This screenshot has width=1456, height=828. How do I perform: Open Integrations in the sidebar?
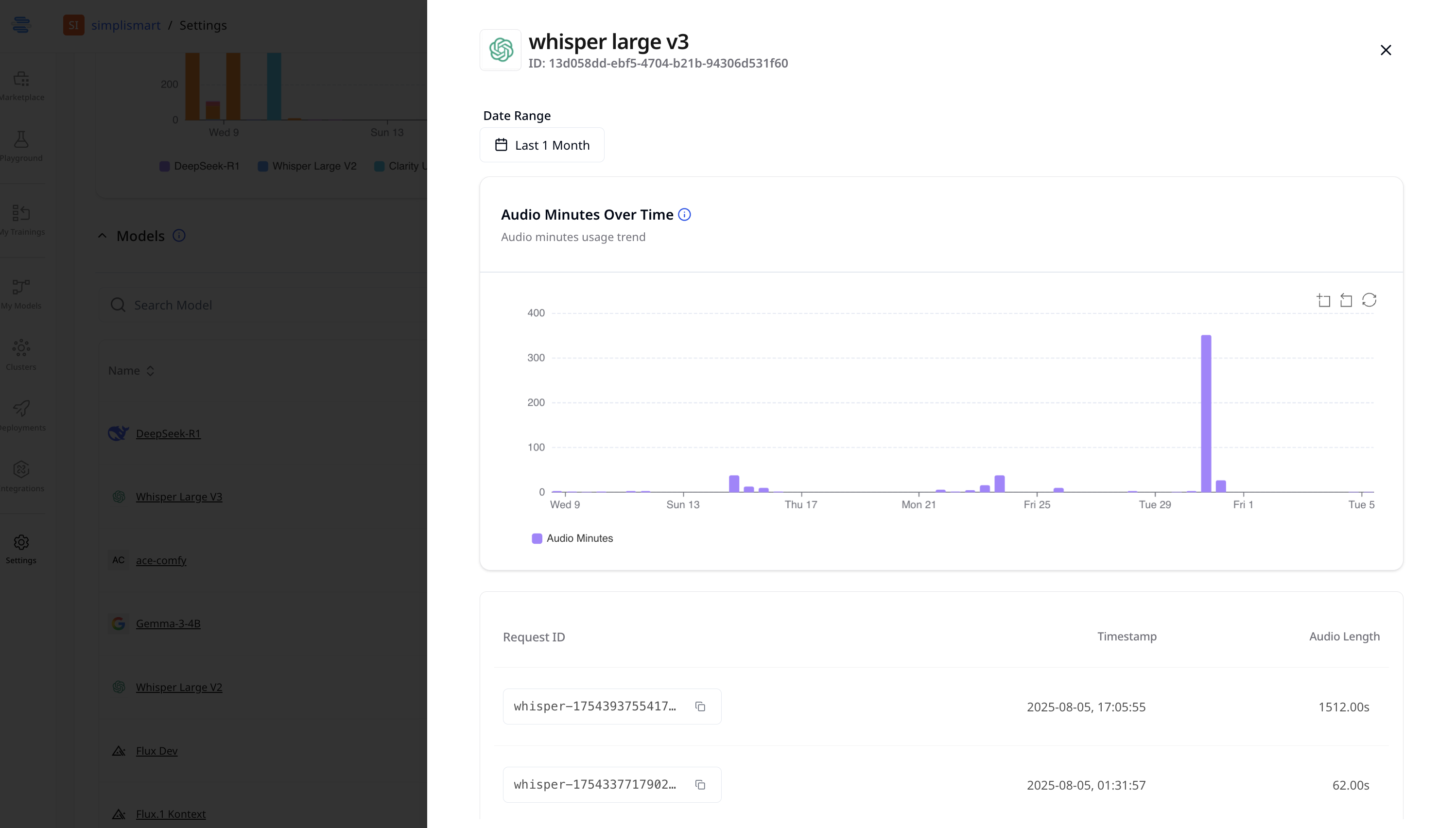(x=21, y=477)
